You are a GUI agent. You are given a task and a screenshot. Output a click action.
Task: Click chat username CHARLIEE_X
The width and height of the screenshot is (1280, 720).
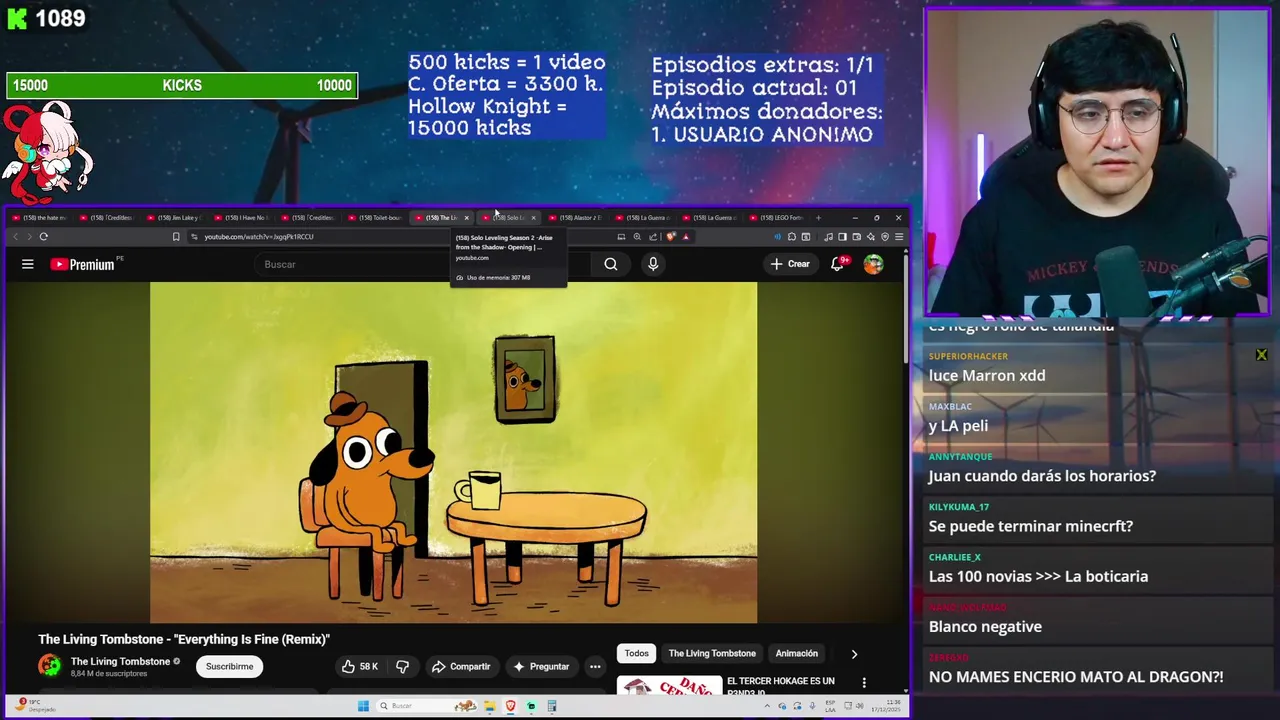pyautogui.click(x=954, y=557)
